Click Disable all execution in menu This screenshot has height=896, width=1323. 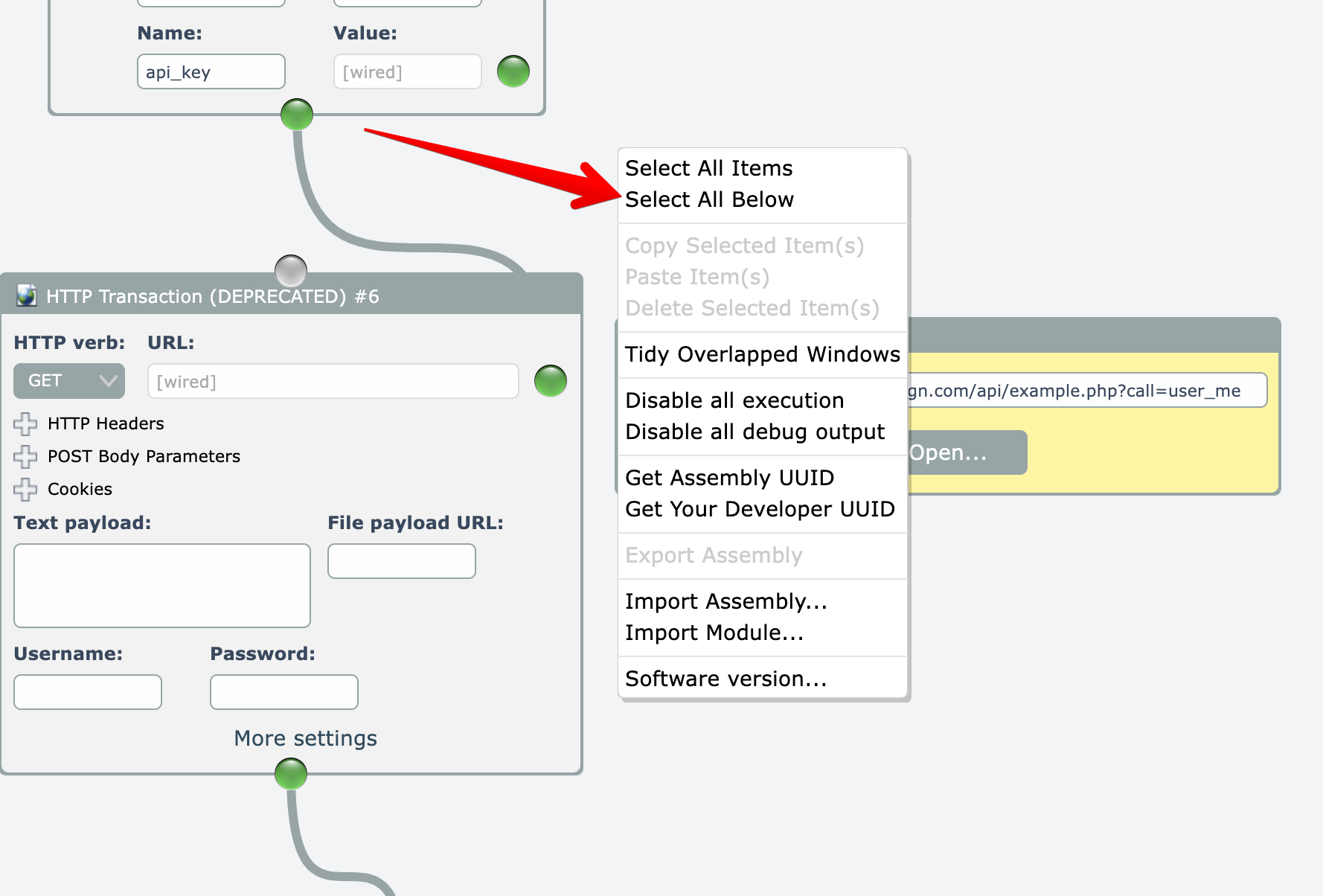point(734,400)
